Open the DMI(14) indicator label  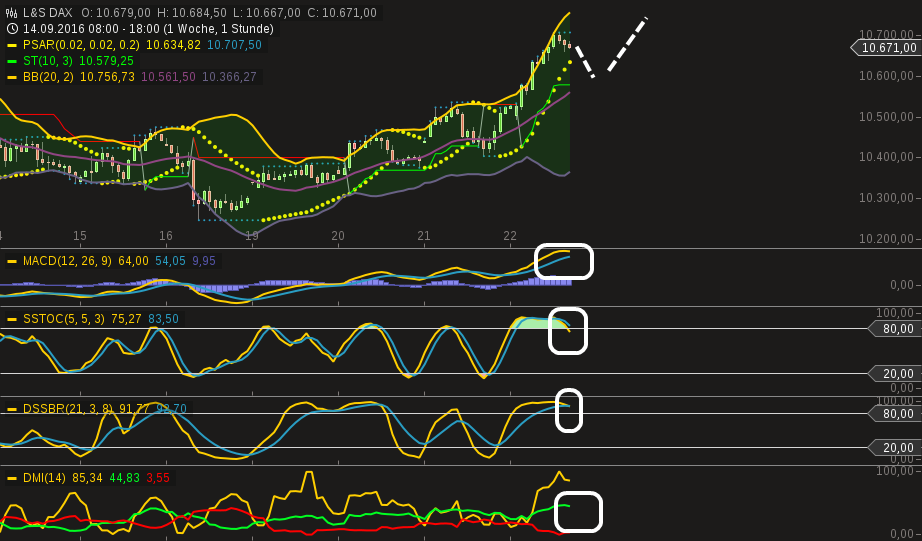tap(44, 477)
